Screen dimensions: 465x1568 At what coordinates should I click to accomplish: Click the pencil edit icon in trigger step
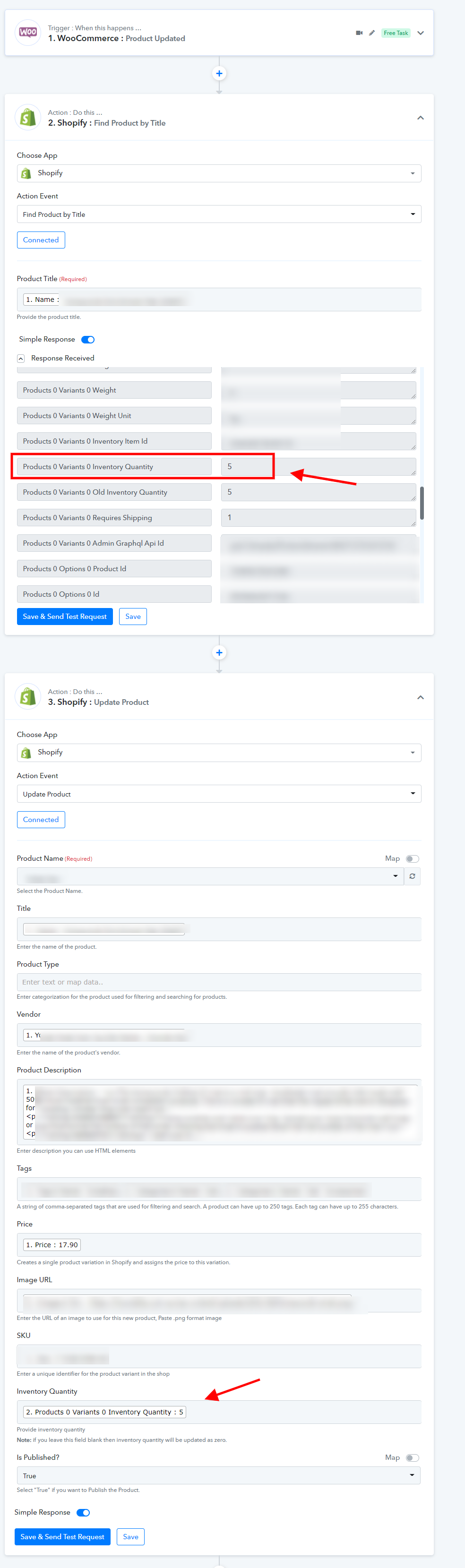[x=372, y=33]
